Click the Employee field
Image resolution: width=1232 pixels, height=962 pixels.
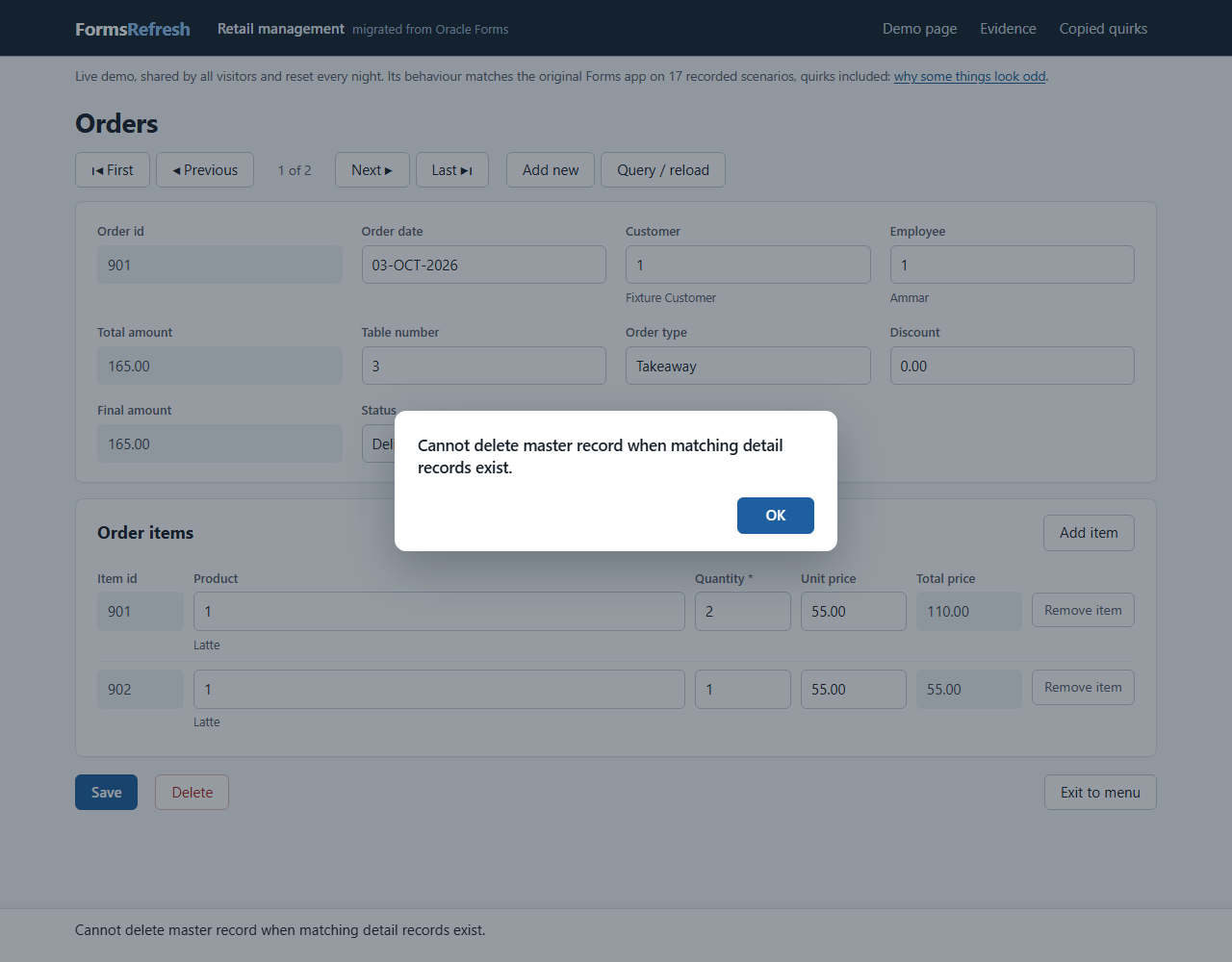1013,265
